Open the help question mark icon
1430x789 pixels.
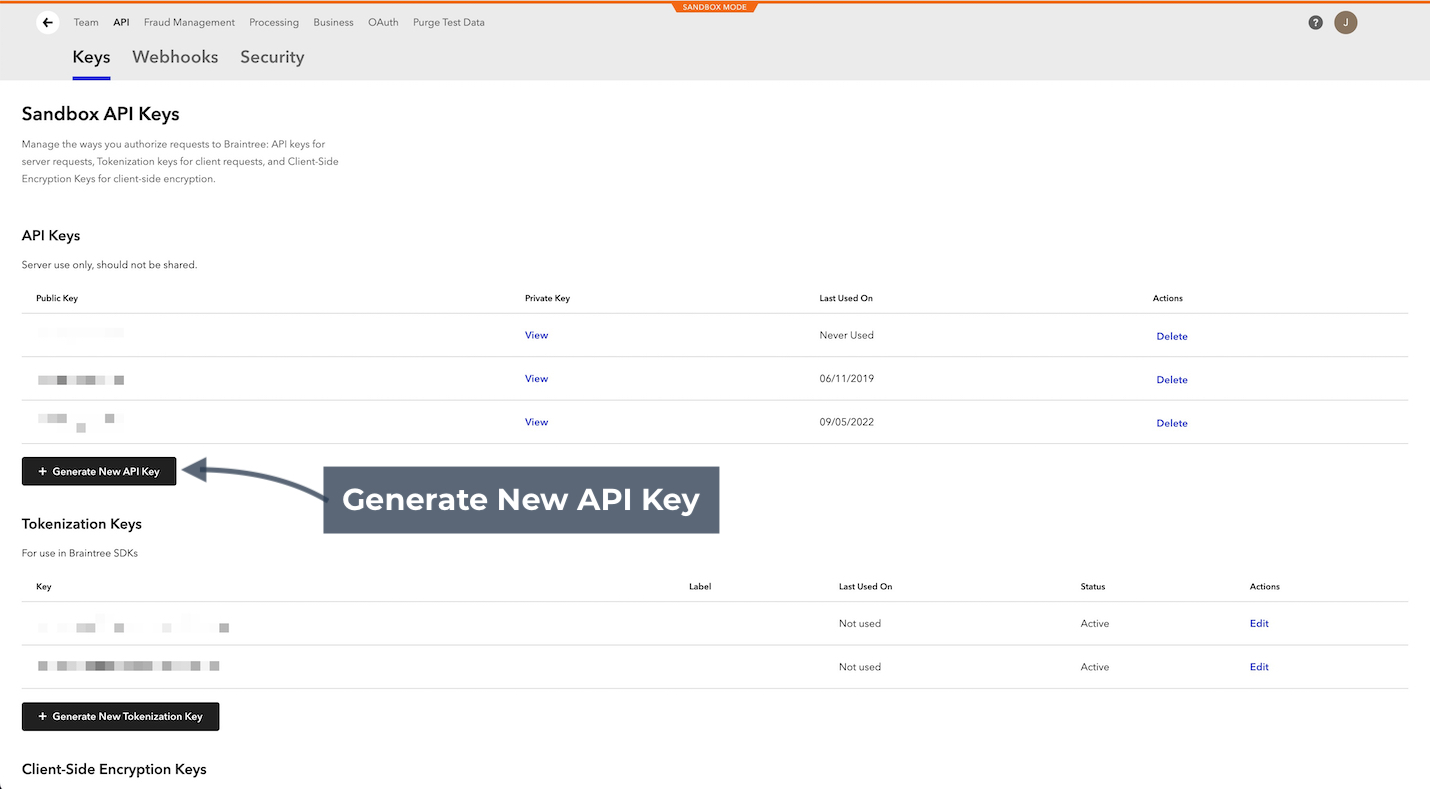(x=1316, y=22)
